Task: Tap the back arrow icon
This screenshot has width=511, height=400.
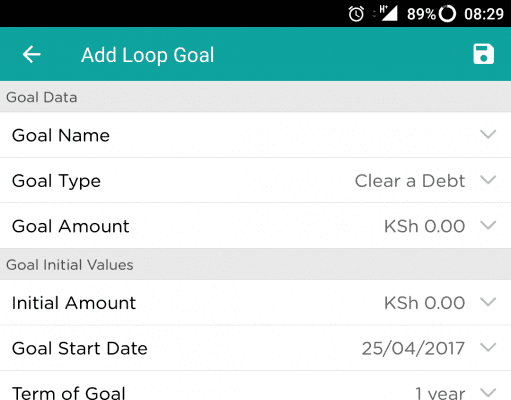Action: pos(32,54)
